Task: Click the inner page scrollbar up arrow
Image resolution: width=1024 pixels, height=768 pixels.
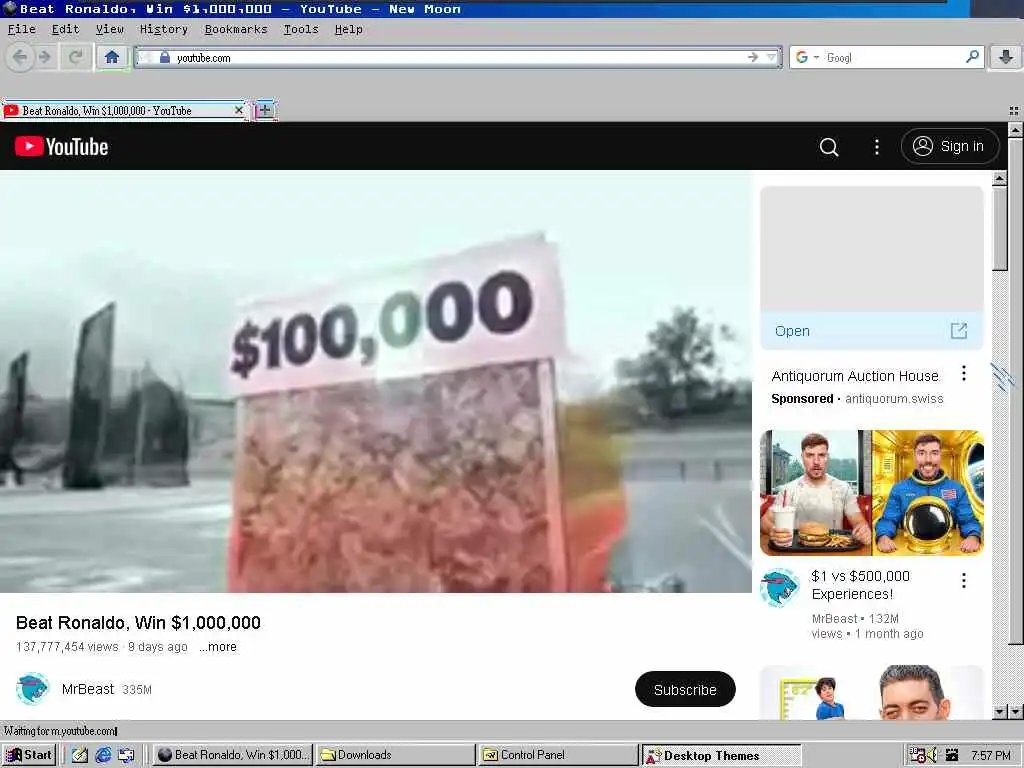Action: [1000, 179]
